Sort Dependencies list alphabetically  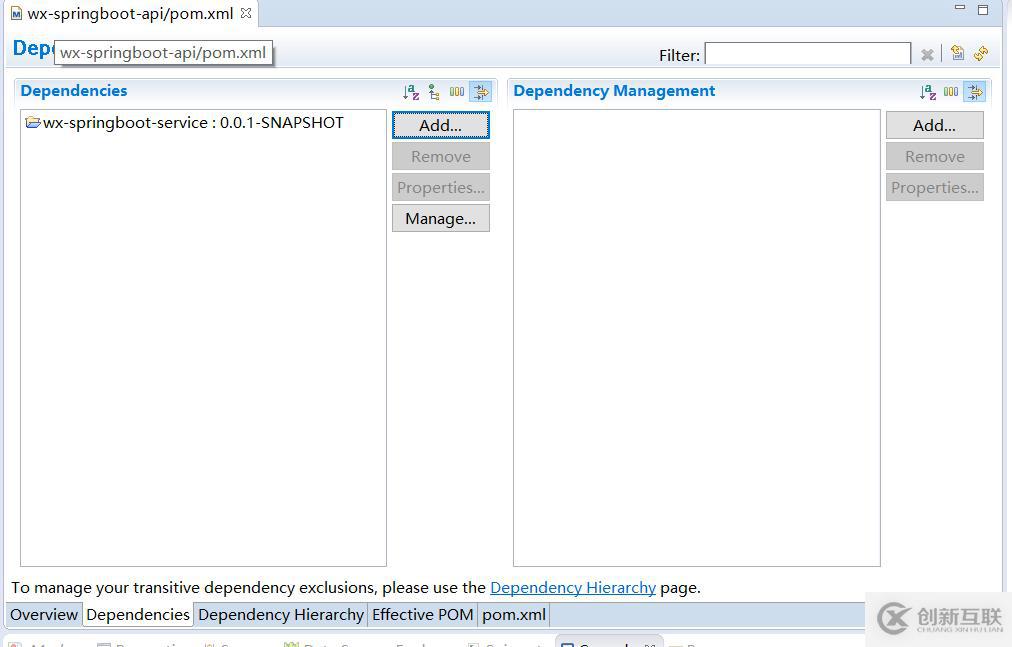411,92
